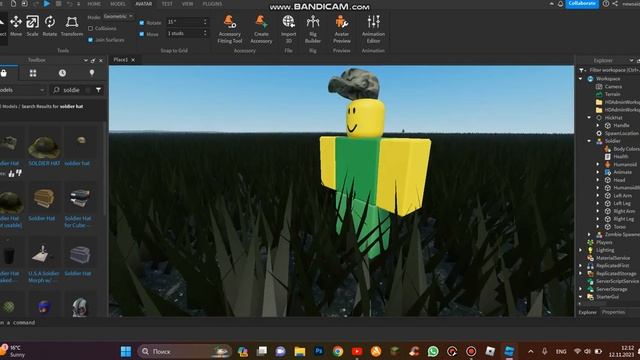Open the Mode Geometric dropdown
640x360 pixels.
coord(118,17)
